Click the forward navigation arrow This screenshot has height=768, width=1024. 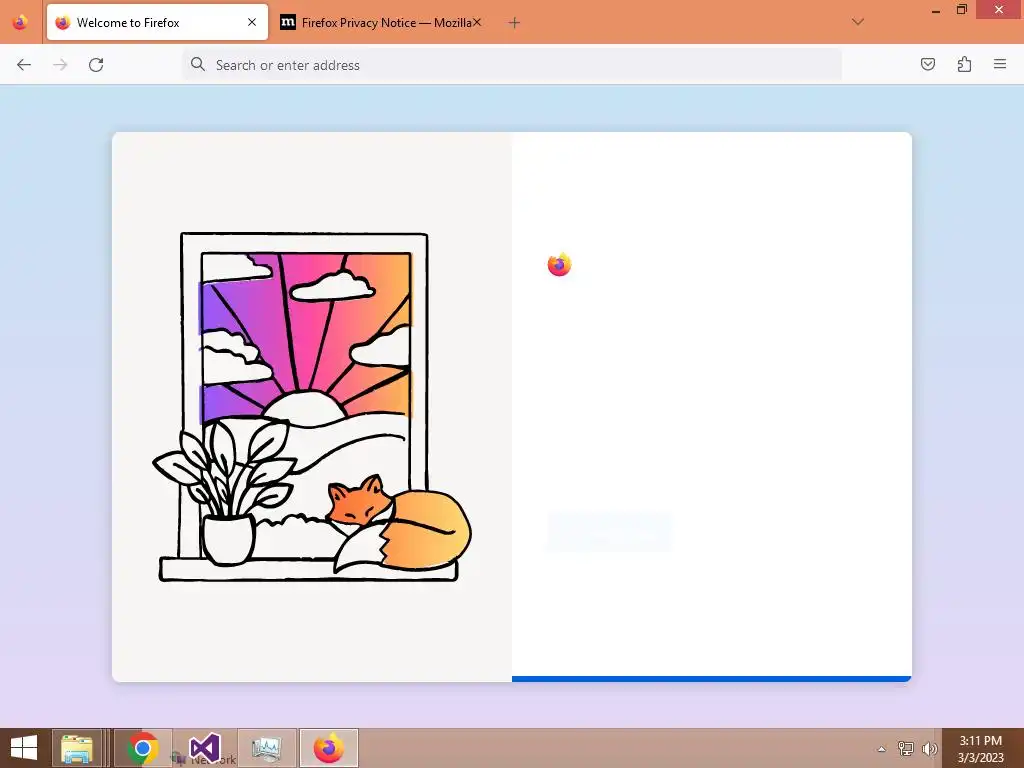click(x=60, y=65)
